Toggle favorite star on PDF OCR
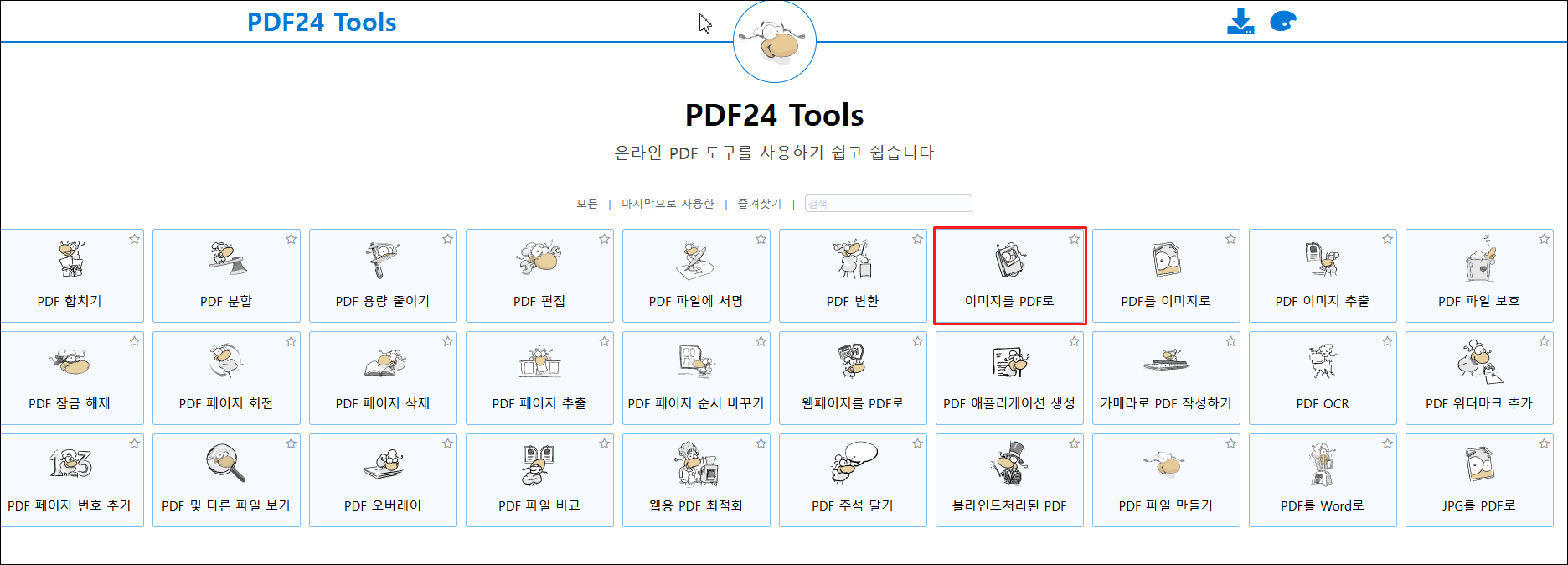 (1388, 341)
